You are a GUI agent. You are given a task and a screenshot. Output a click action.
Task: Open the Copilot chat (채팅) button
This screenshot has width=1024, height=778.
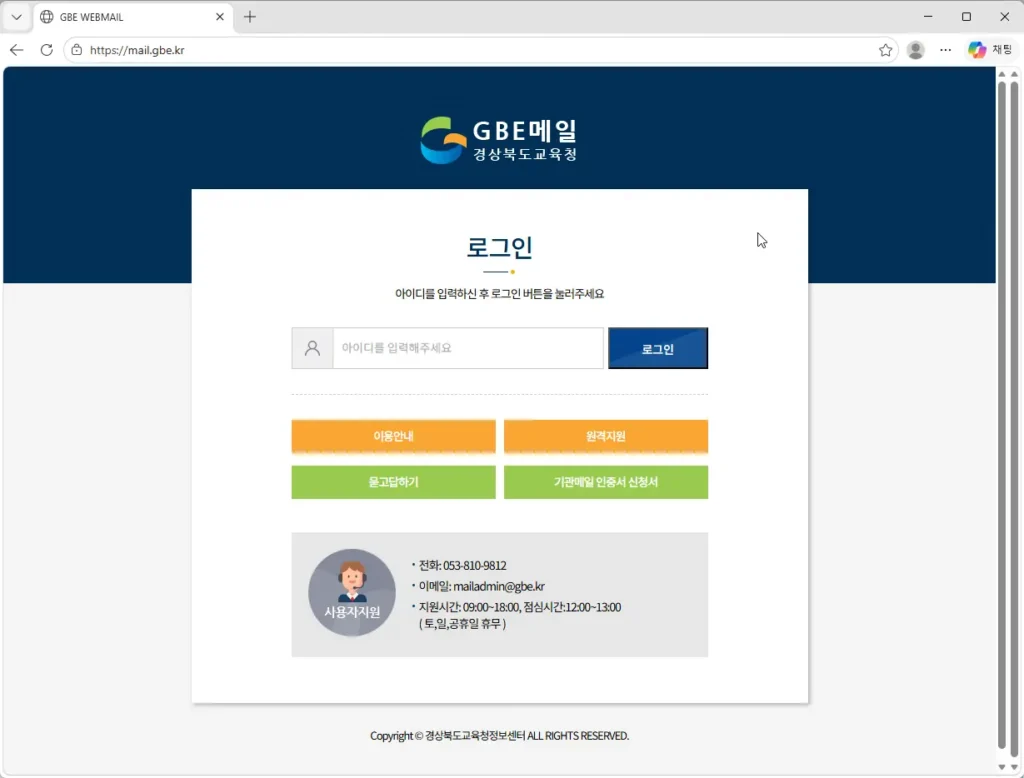pyautogui.click(x=990, y=50)
